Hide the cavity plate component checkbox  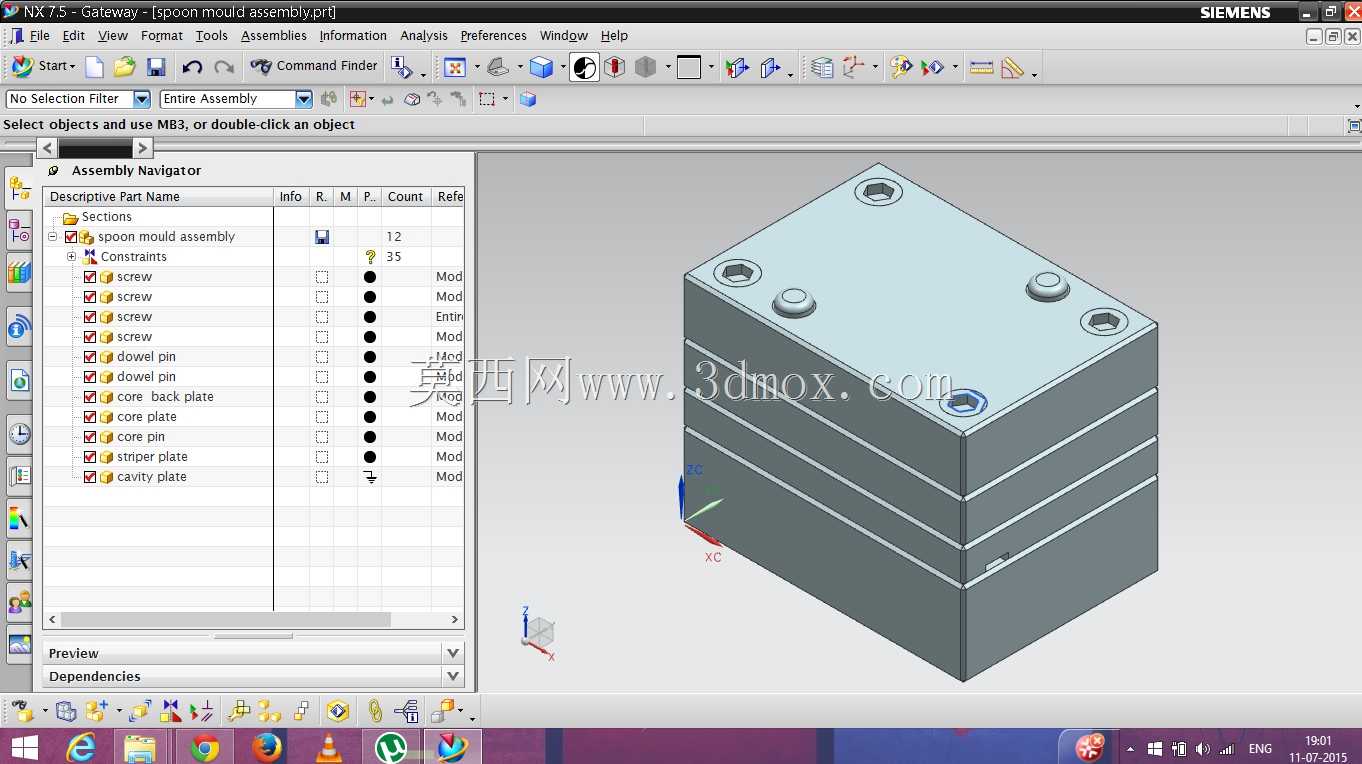click(x=90, y=477)
